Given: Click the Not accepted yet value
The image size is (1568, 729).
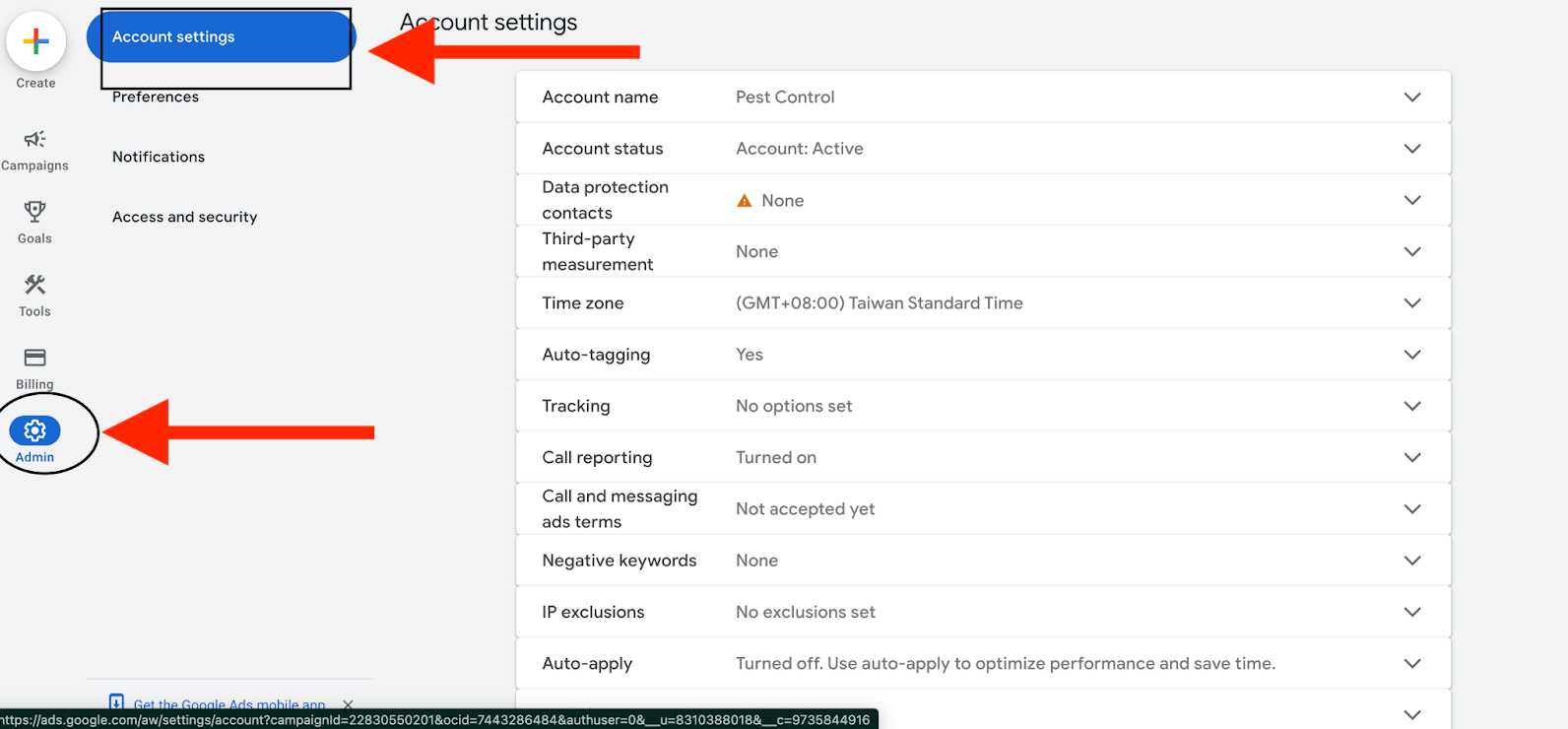Looking at the screenshot, I should coord(805,509).
